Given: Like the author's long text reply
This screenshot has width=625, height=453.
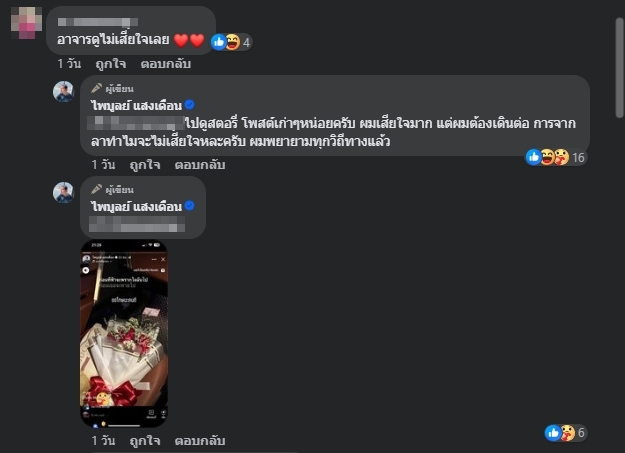Looking at the screenshot, I should click(145, 165).
